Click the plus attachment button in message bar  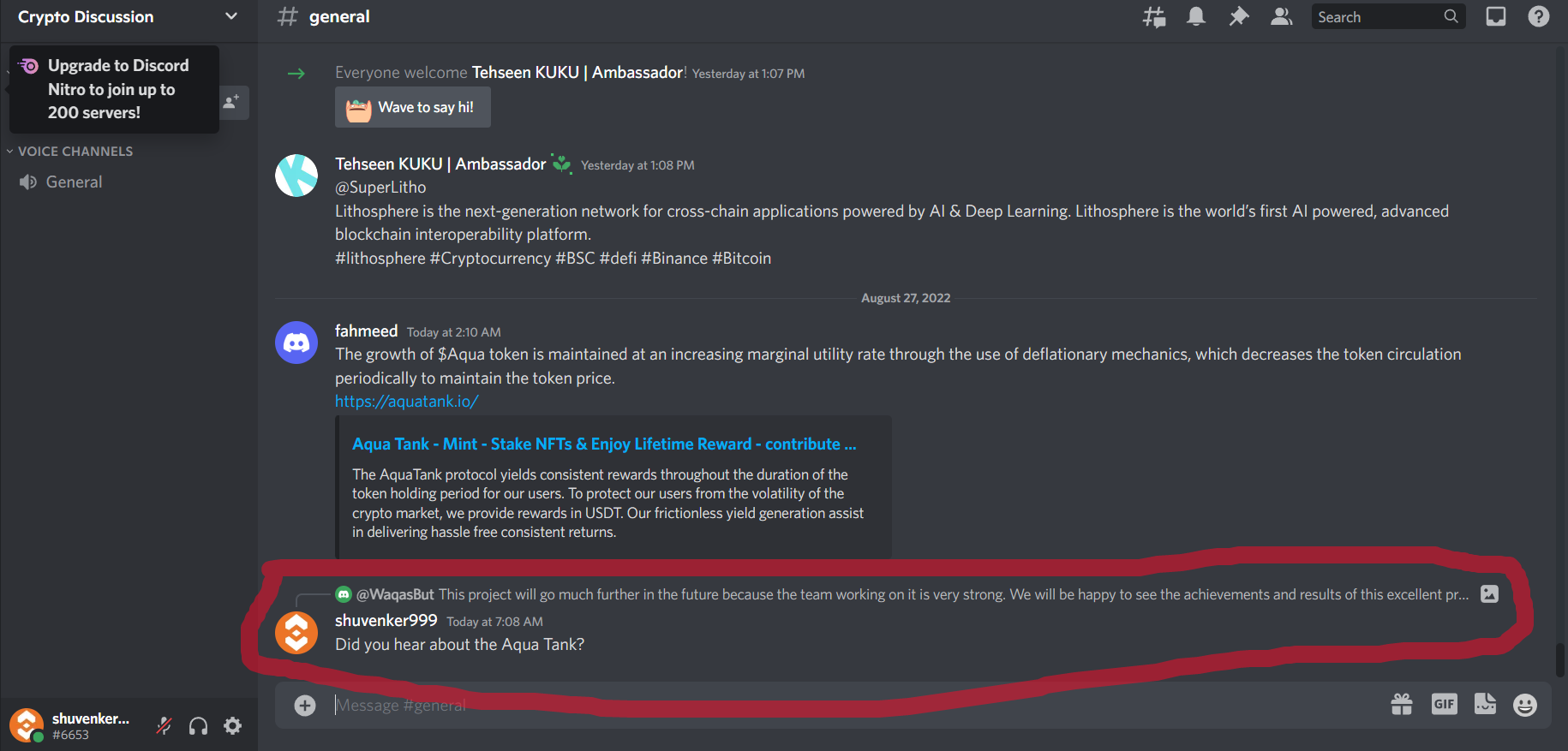click(305, 705)
